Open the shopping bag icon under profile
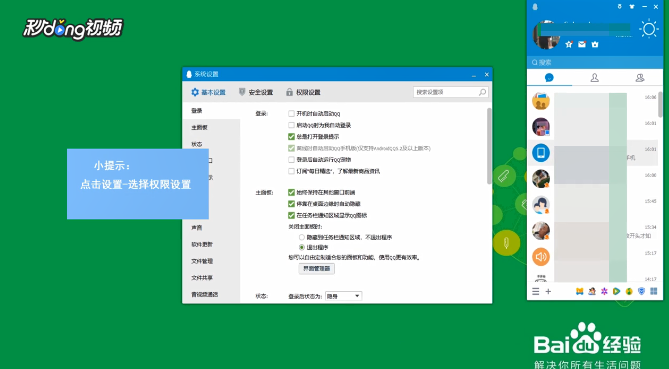The width and height of the screenshot is (669, 369). click(595, 44)
